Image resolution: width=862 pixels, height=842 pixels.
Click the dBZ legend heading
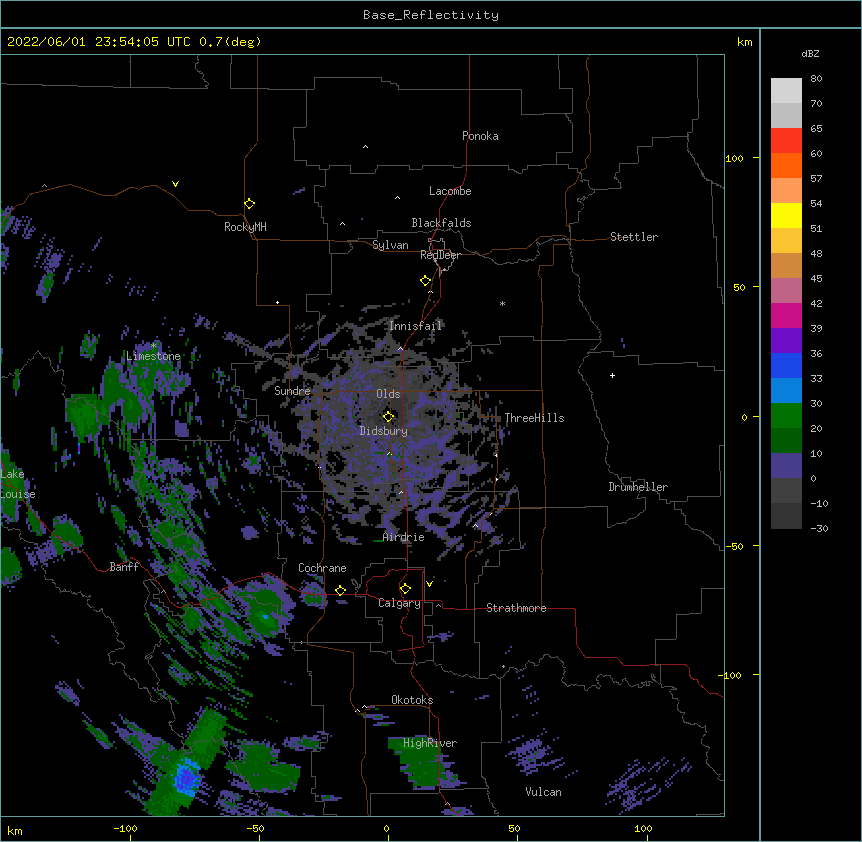[x=810, y=53]
